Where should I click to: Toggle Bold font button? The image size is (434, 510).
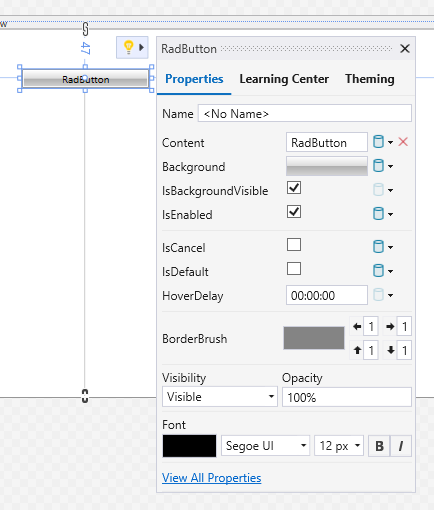pos(379,446)
